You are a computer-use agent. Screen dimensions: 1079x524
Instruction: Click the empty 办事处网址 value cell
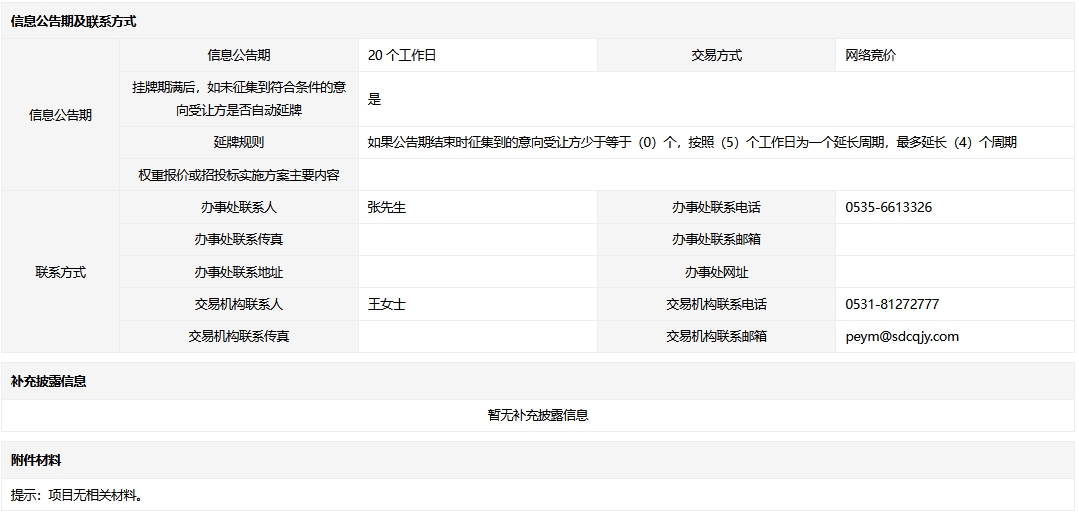(x=954, y=272)
